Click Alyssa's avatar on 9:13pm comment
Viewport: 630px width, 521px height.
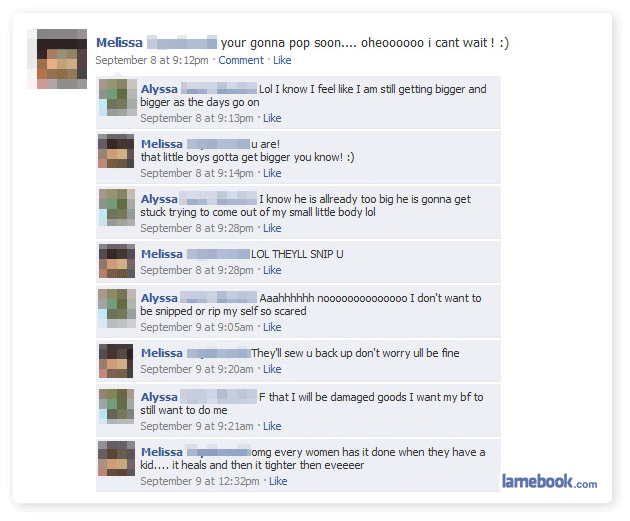click(118, 98)
